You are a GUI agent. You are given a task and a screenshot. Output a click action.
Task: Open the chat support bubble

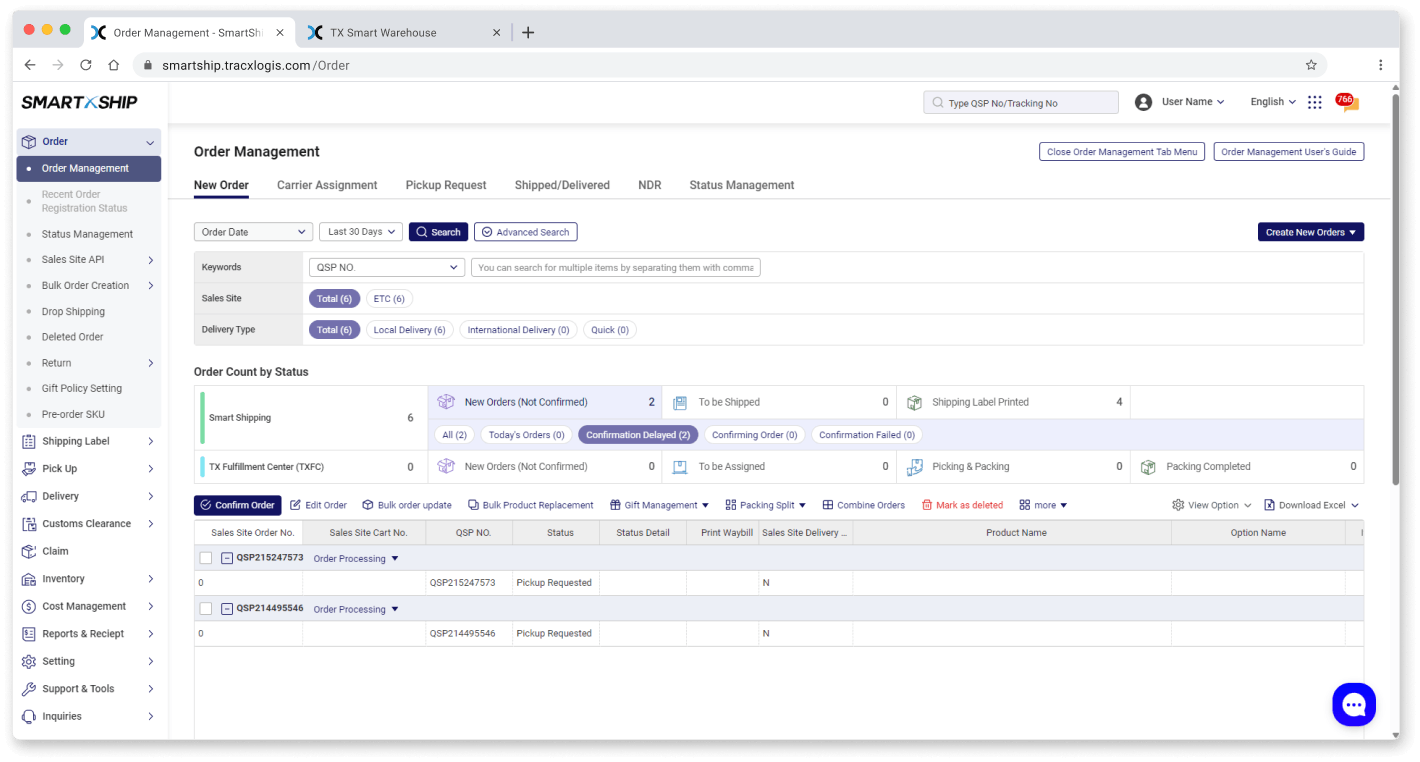(1353, 705)
